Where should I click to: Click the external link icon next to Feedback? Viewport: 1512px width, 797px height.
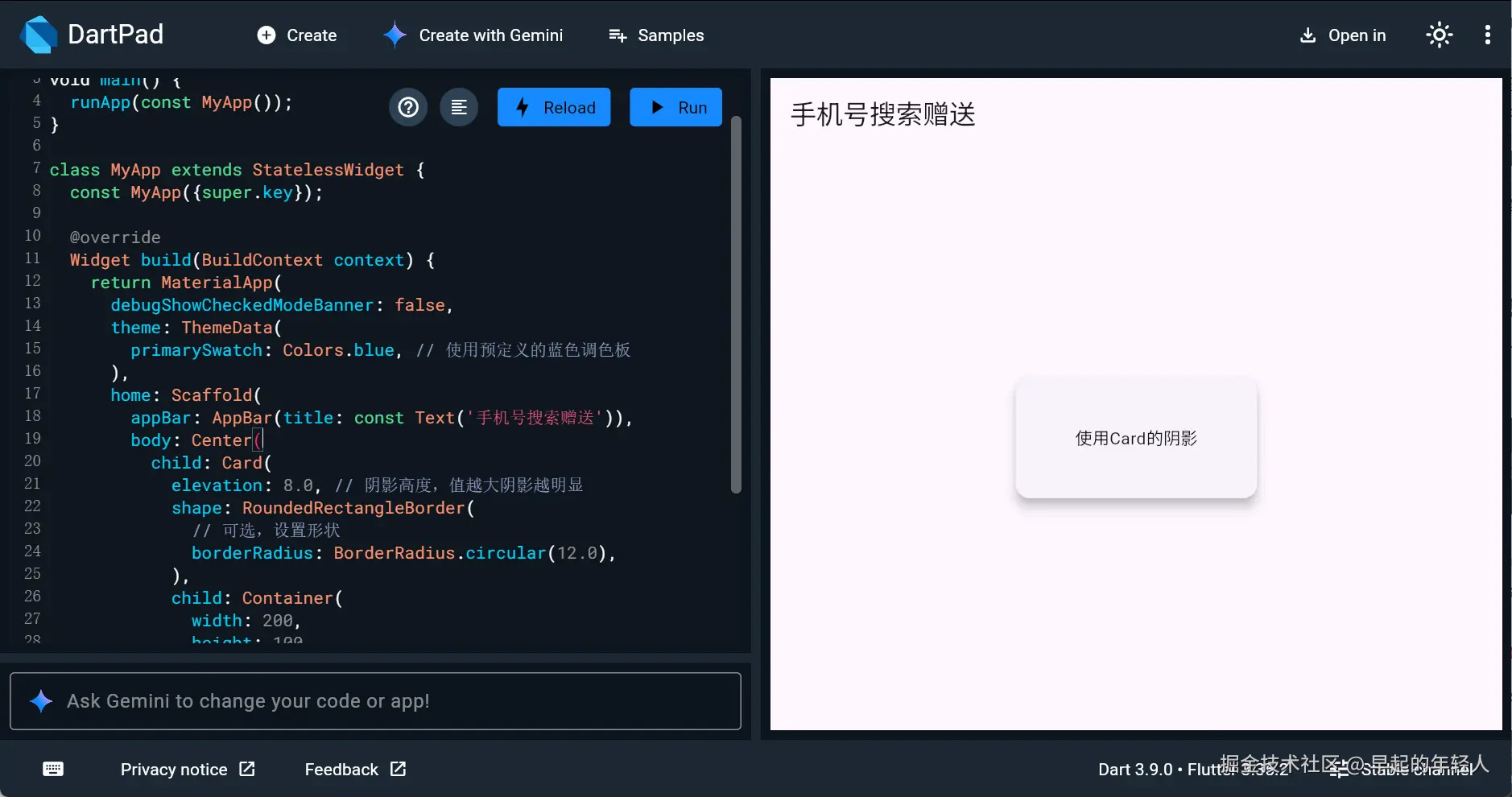click(x=397, y=769)
